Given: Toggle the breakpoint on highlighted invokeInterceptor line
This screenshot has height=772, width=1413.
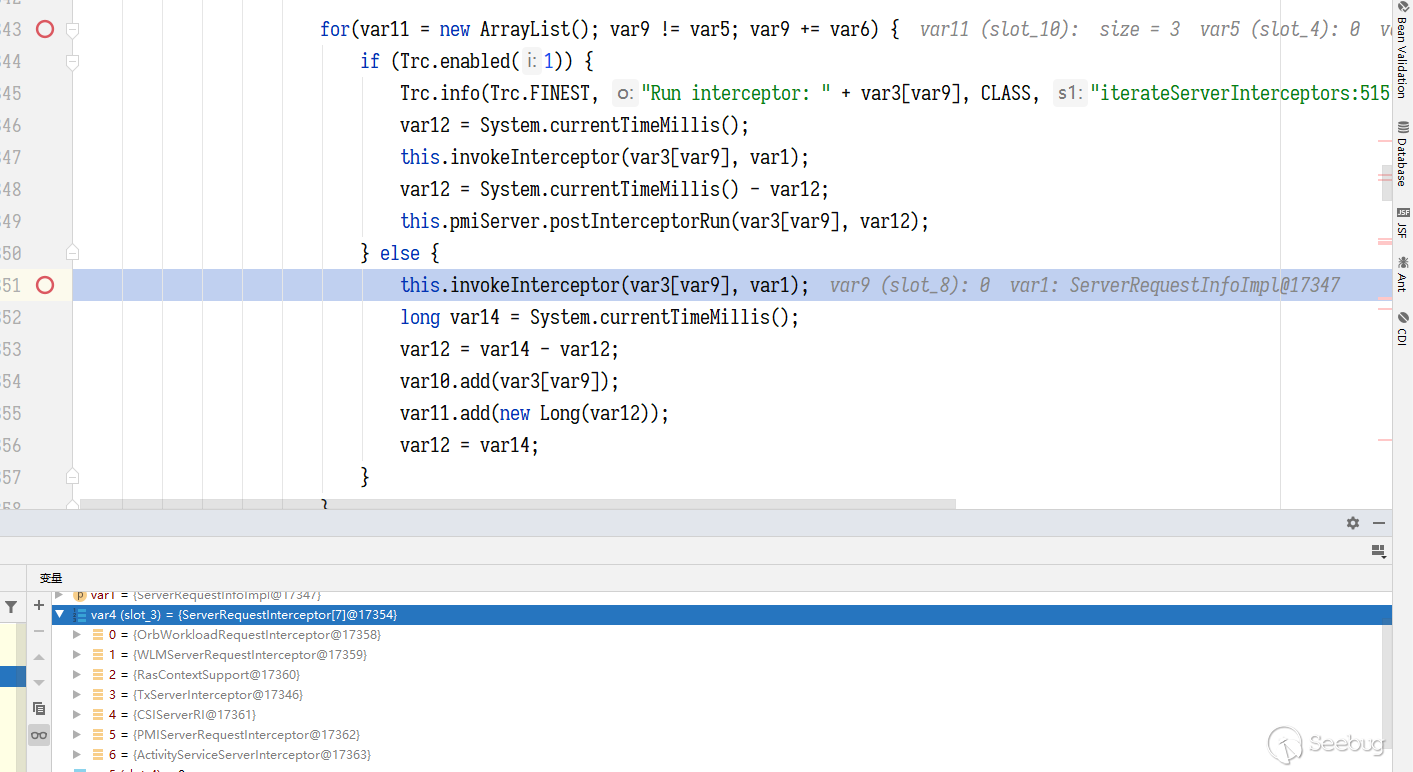Looking at the screenshot, I should tap(45, 285).
